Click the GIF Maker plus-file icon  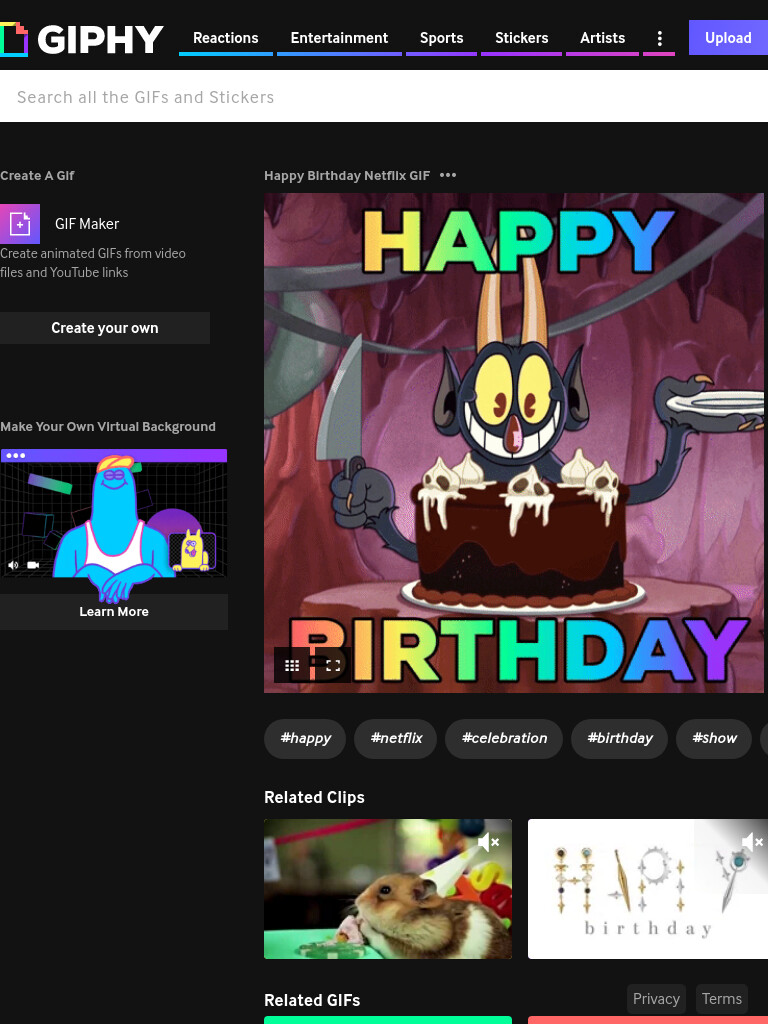click(20, 223)
